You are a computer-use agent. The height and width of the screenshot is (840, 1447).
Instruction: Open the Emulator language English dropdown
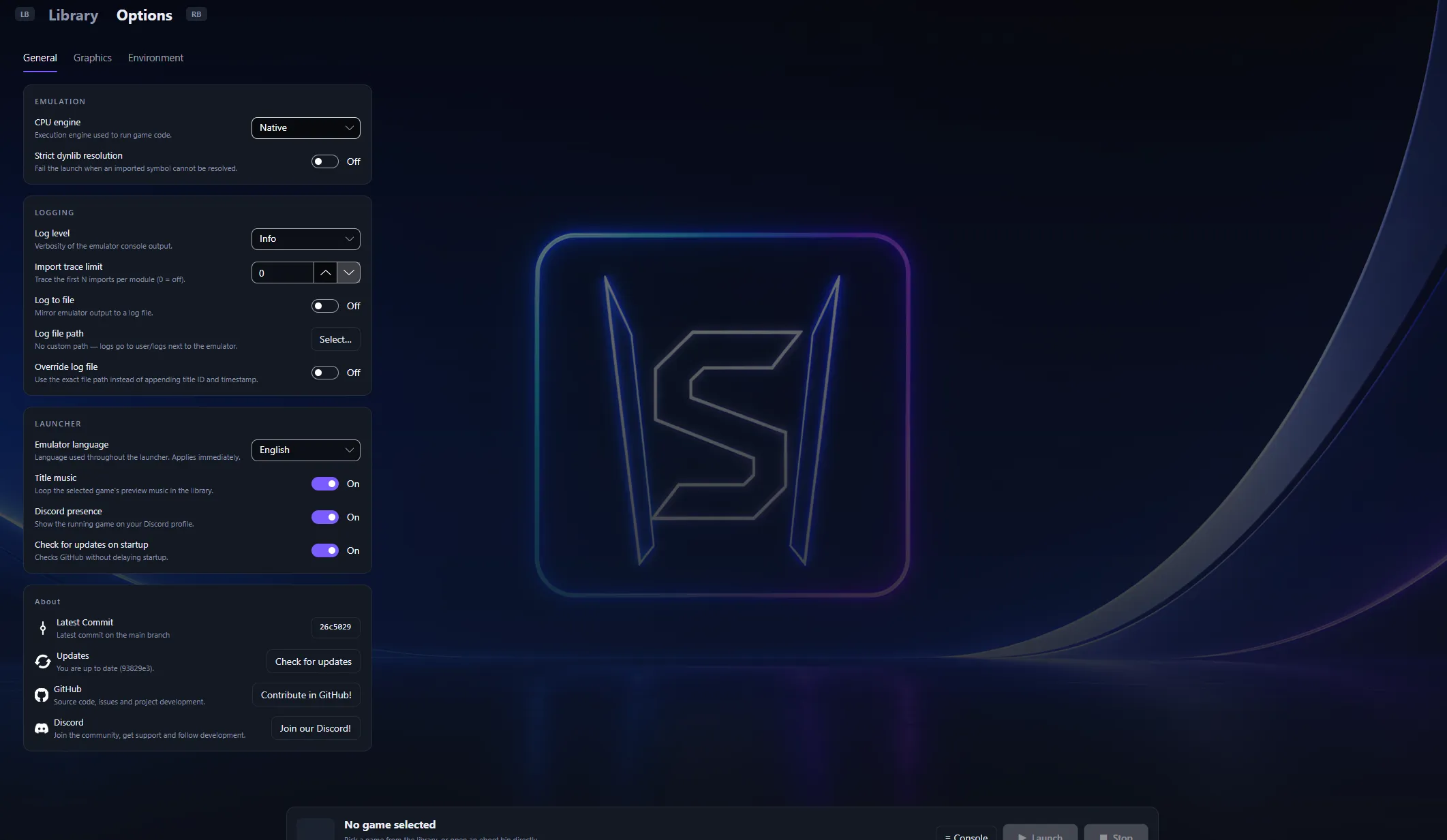coord(306,450)
